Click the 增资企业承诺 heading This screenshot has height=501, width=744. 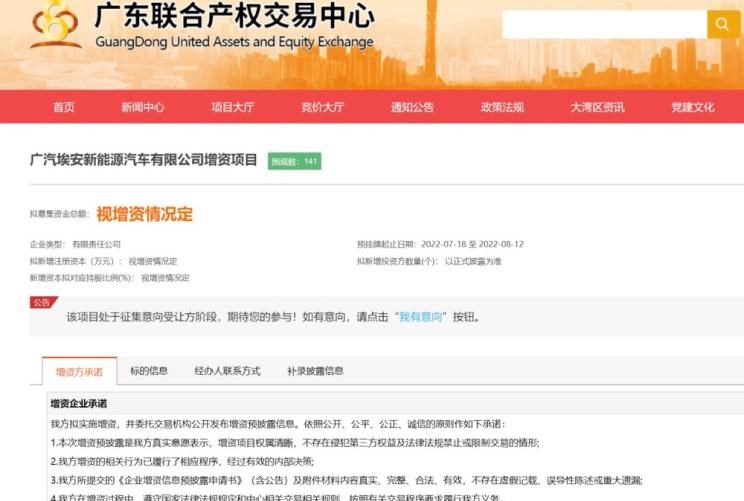(x=79, y=404)
